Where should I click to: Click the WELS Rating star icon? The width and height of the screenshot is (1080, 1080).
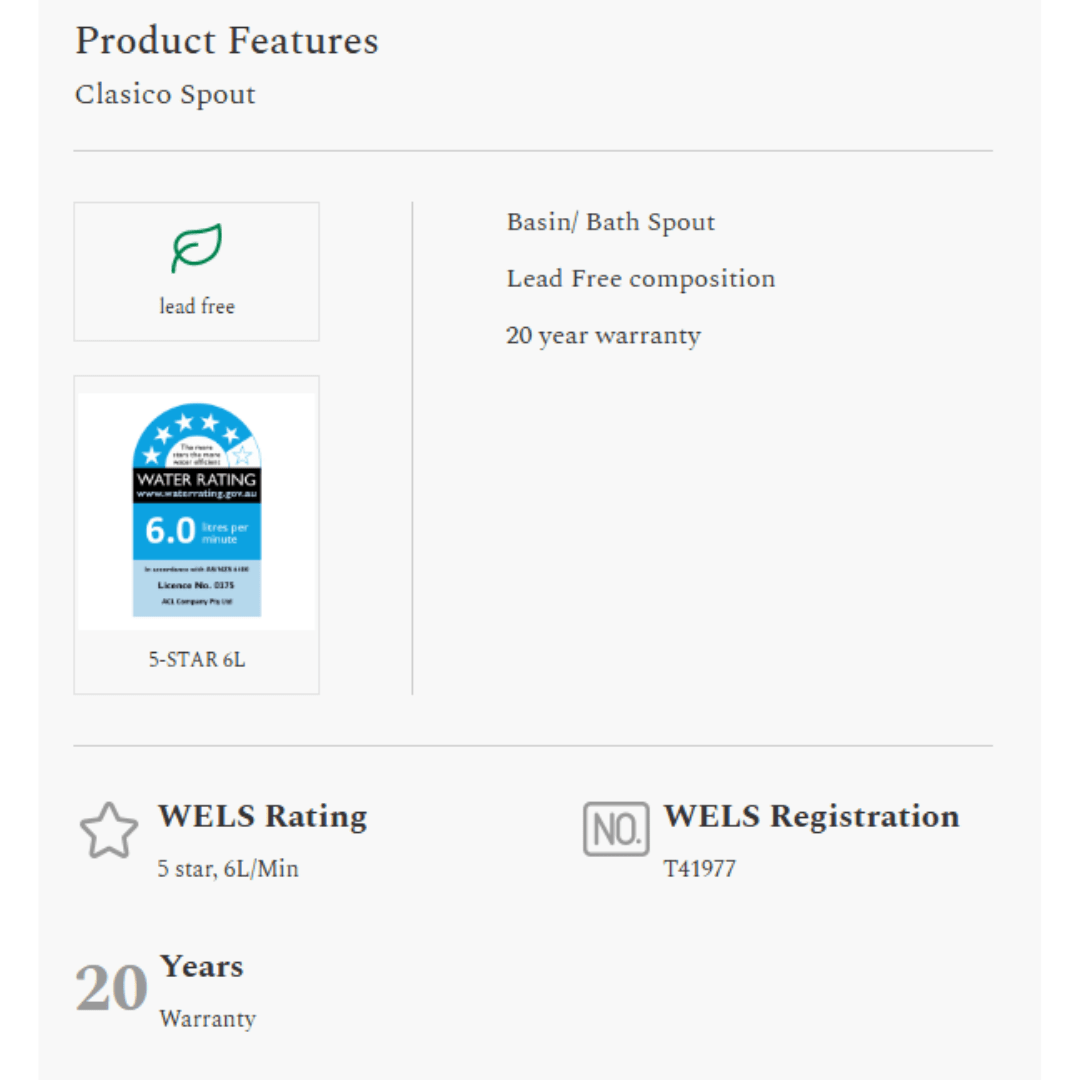pos(108,831)
